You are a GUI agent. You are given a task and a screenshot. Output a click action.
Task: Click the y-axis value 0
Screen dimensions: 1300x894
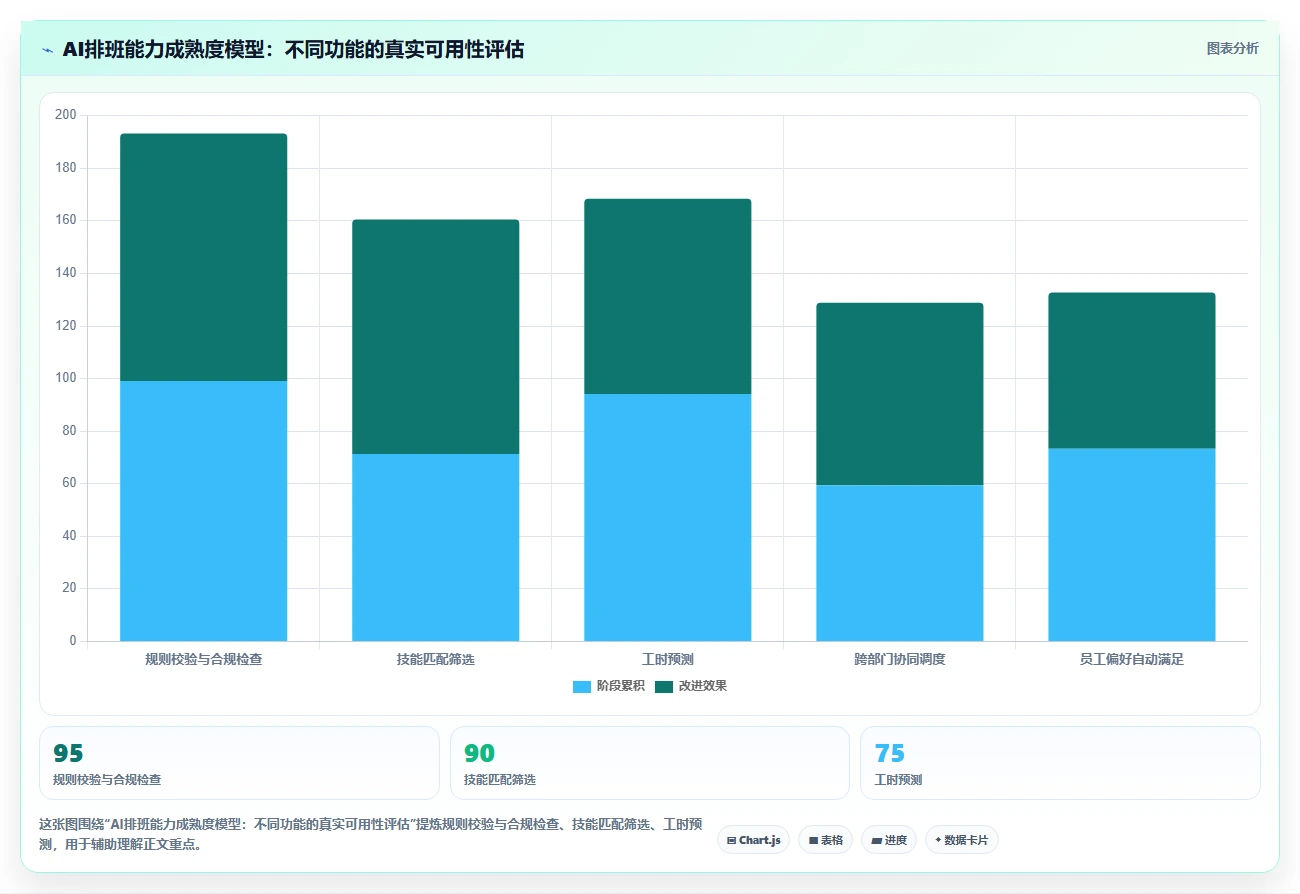pyautogui.click(x=72, y=641)
